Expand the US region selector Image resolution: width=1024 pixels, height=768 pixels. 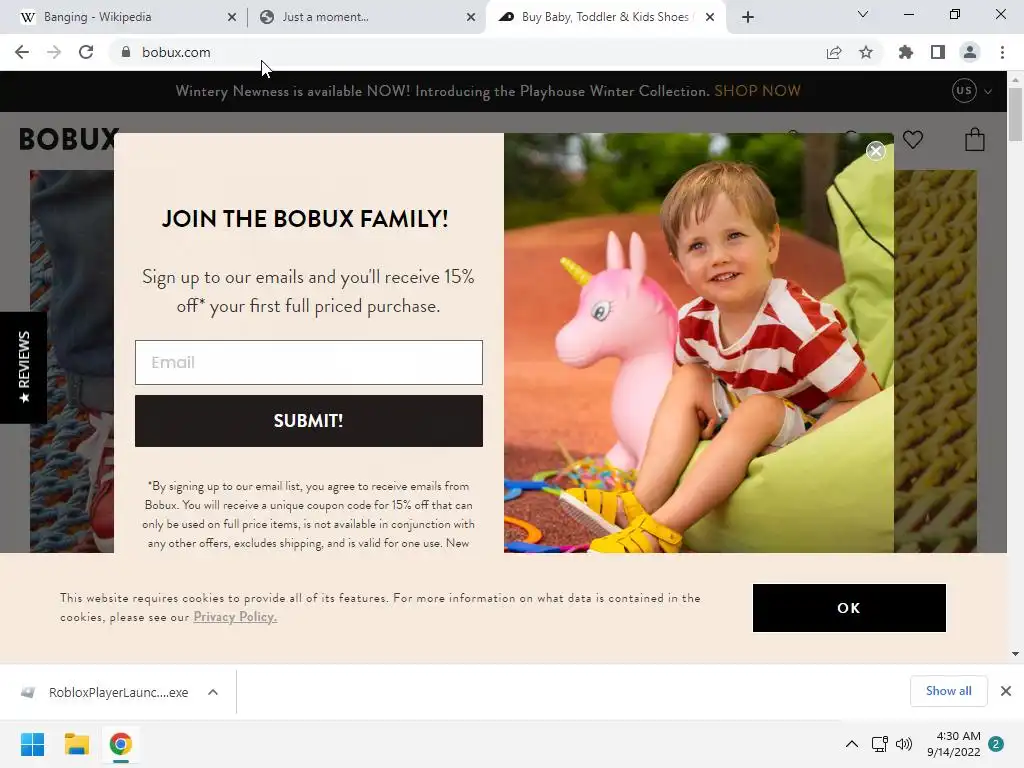click(972, 91)
